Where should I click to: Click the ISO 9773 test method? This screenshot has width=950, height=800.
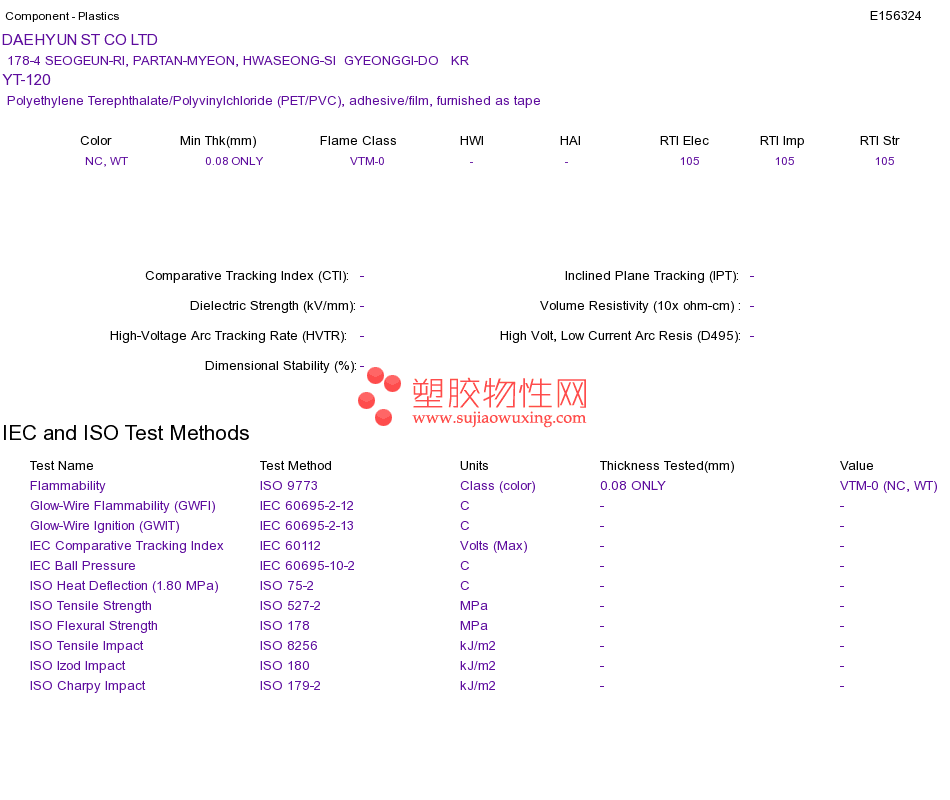288,485
